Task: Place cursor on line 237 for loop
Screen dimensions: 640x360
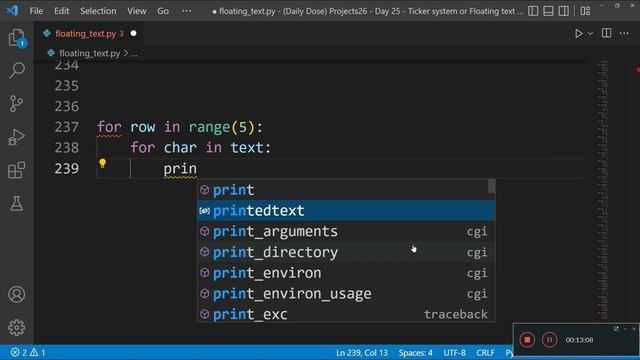Action: [180, 127]
